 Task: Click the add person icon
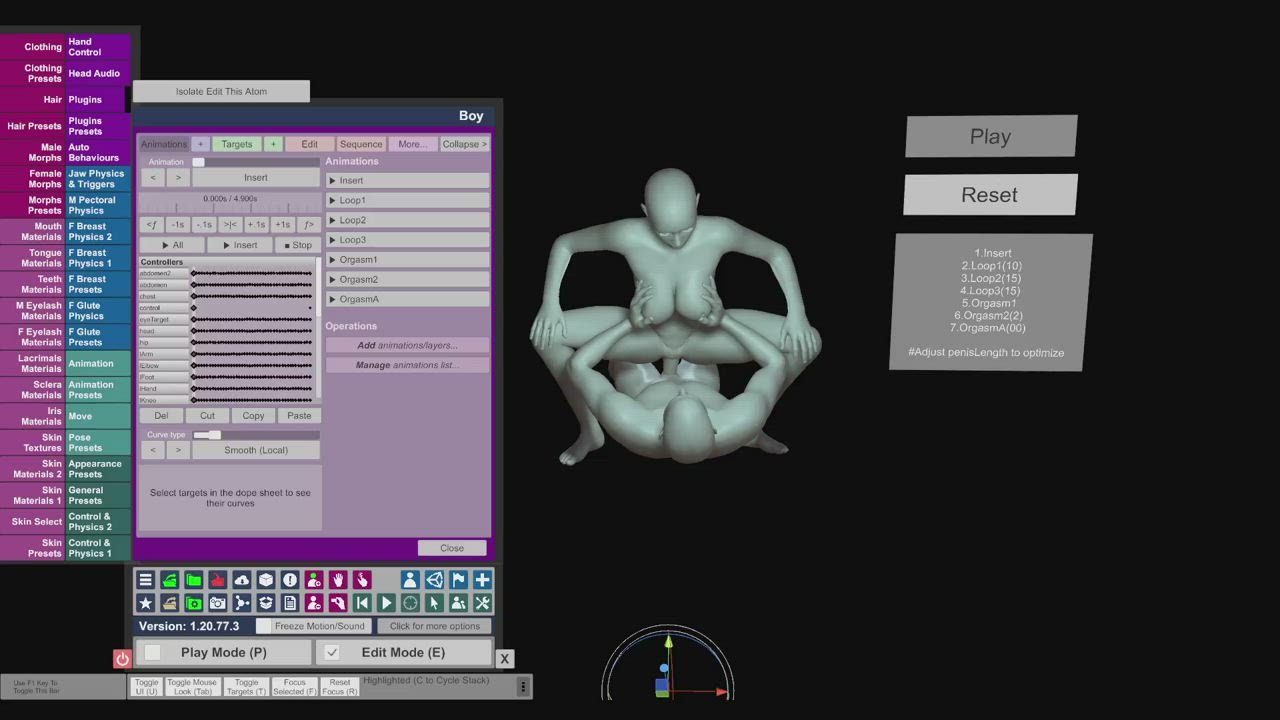313,580
